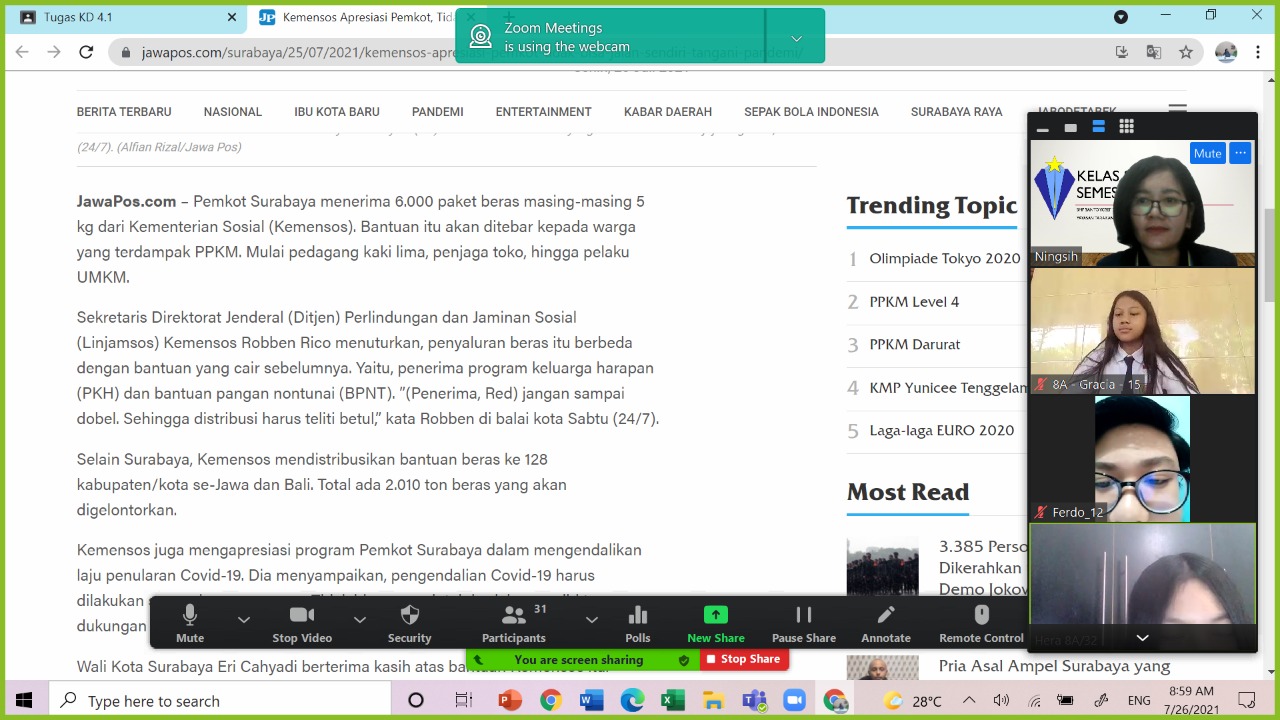This screenshot has height=720, width=1280.
Task: Open the Polls panel
Action: [x=637, y=624]
